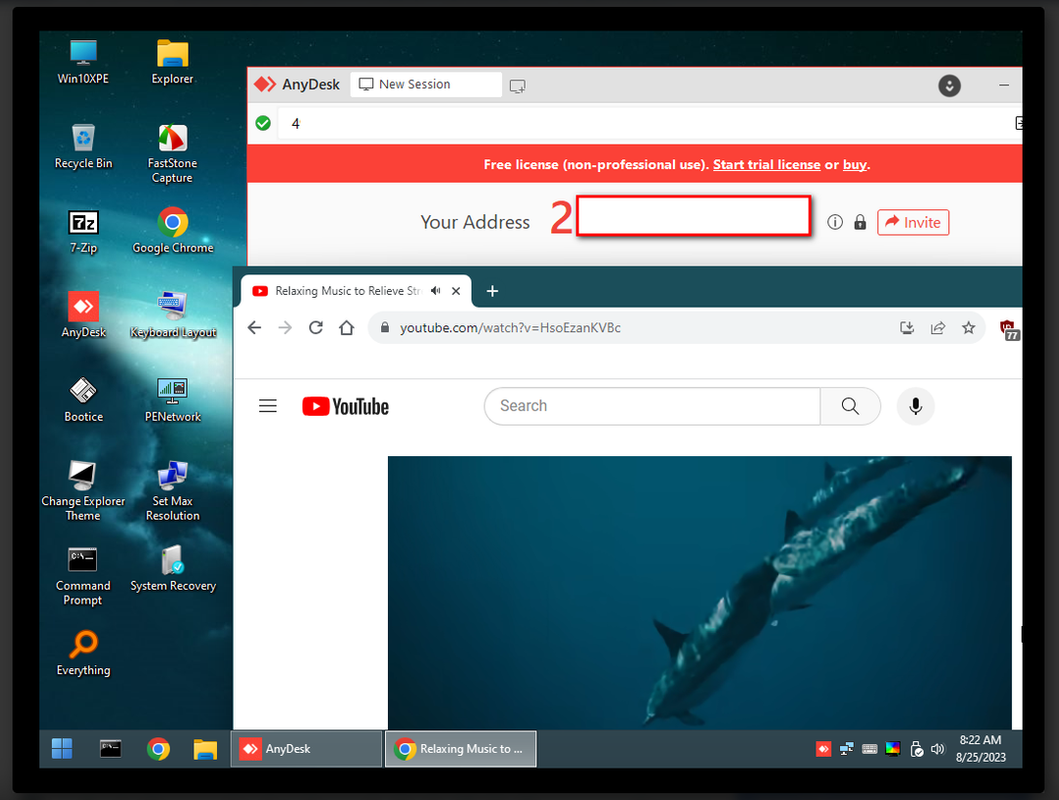1059x800 pixels.
Task: Click the Chrome home button
Action: click(x=346, y=327)
